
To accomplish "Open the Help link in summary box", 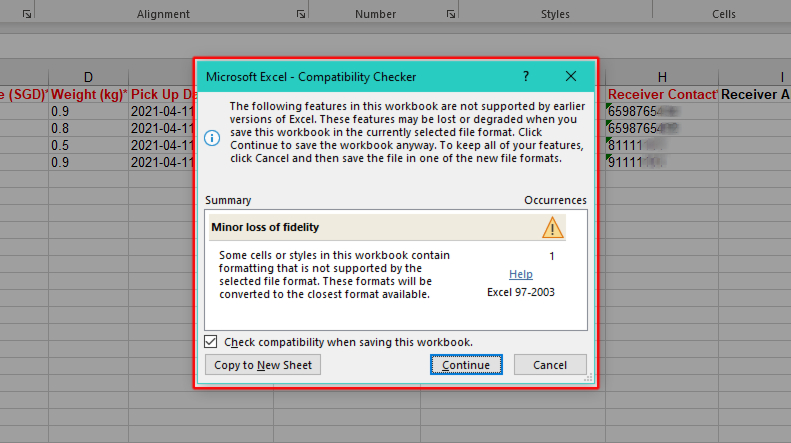I will tap(521, 274).
